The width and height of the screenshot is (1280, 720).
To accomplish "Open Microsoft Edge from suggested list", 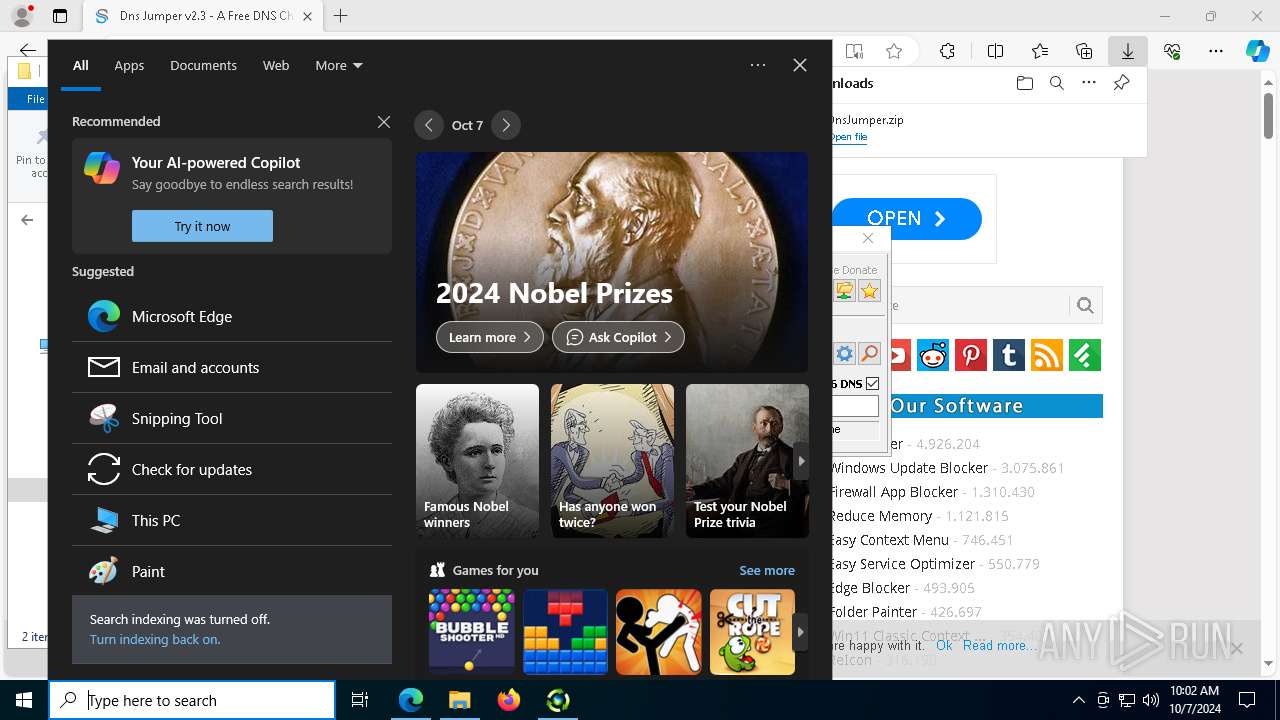I will (x=232, y=316).
